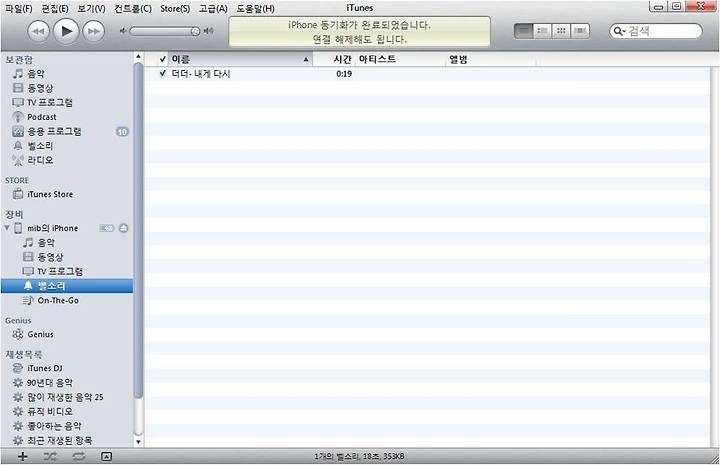Sort by the 앨범 column header
Image resolution: width=720 pixels, height=465 pixels.
[490, 59]
